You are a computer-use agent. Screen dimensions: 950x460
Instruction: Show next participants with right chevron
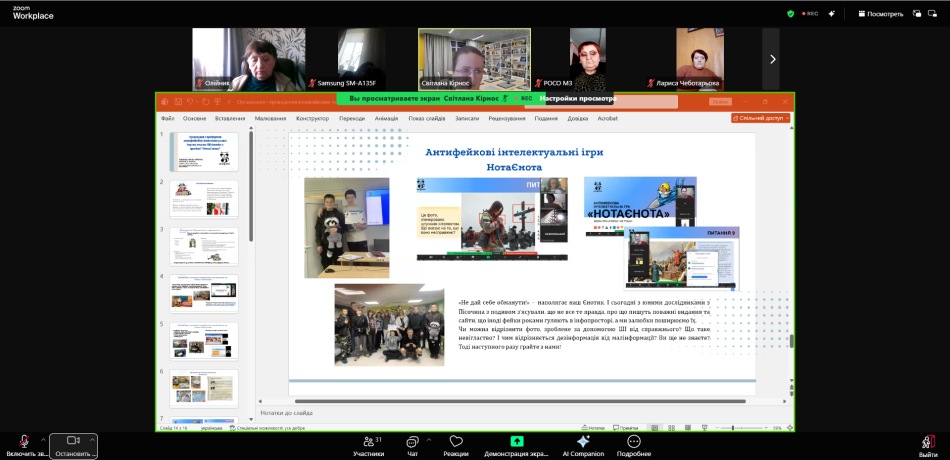[x=771, y=59]
